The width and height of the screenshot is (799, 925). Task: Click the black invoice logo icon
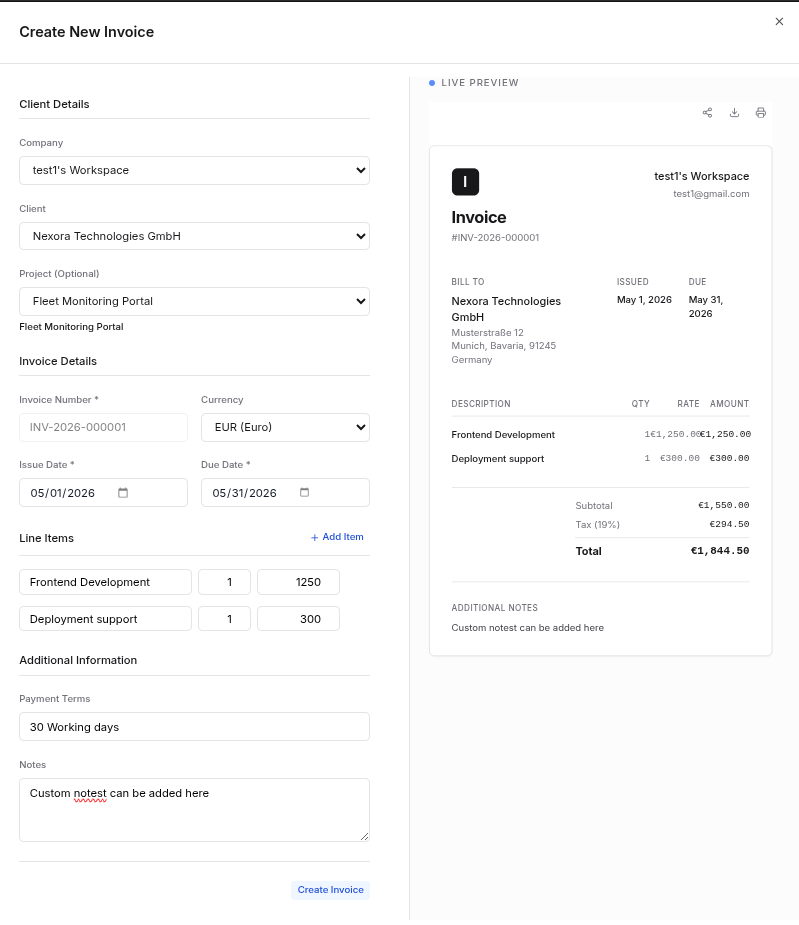pyautogui.click(x=465, y=182)
